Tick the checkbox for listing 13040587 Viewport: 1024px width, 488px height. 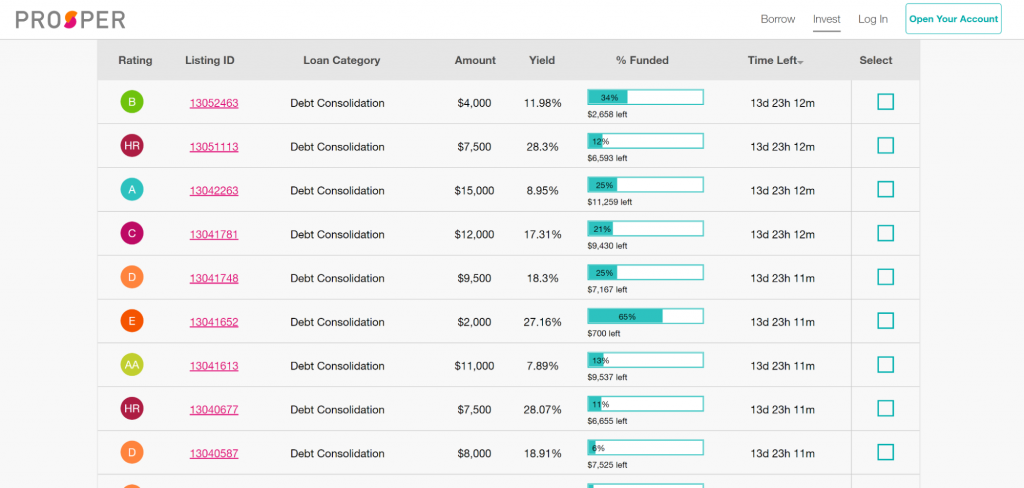[x=886, y=452]
